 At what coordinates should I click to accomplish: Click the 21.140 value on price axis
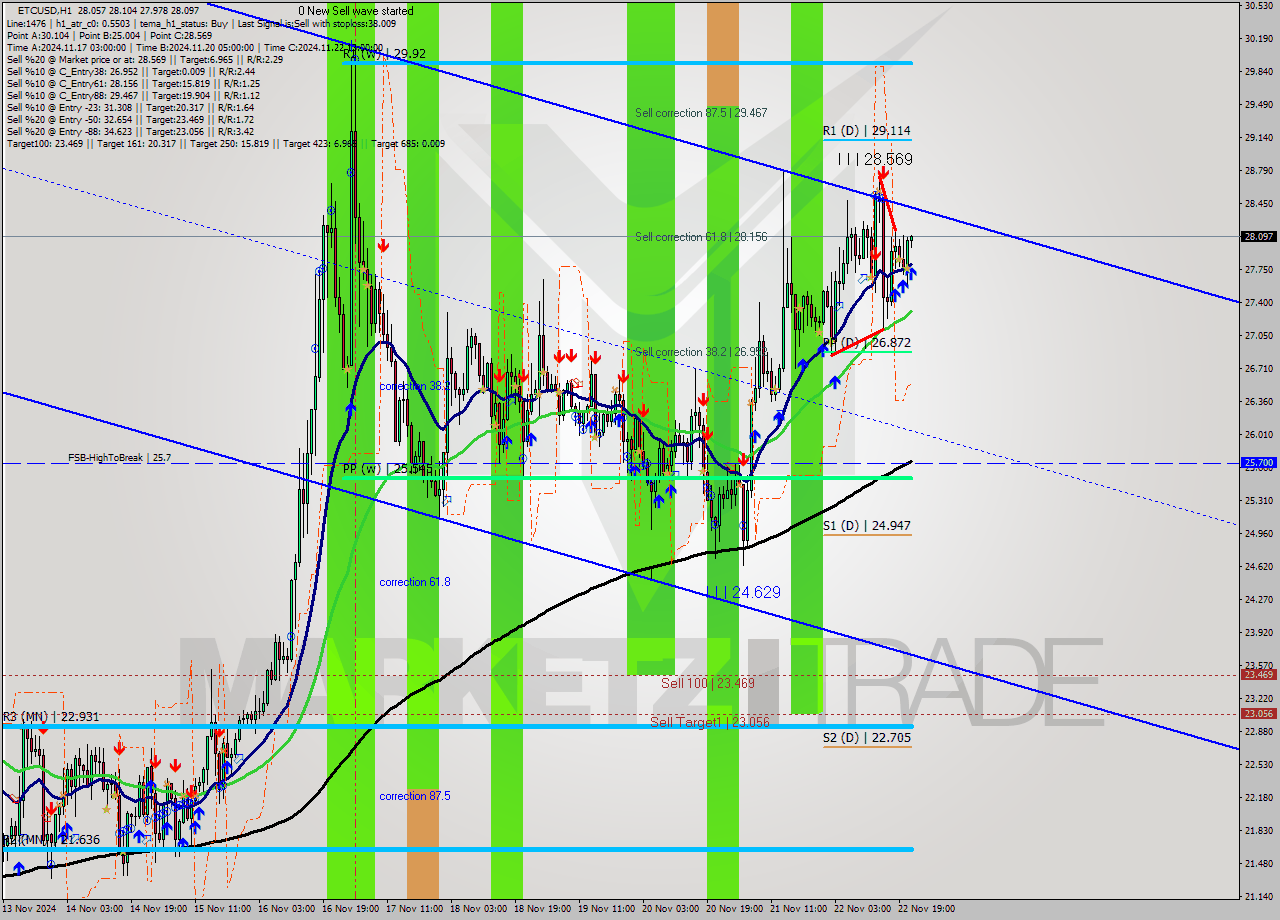pyautogui.click(x=1258, y=896)
